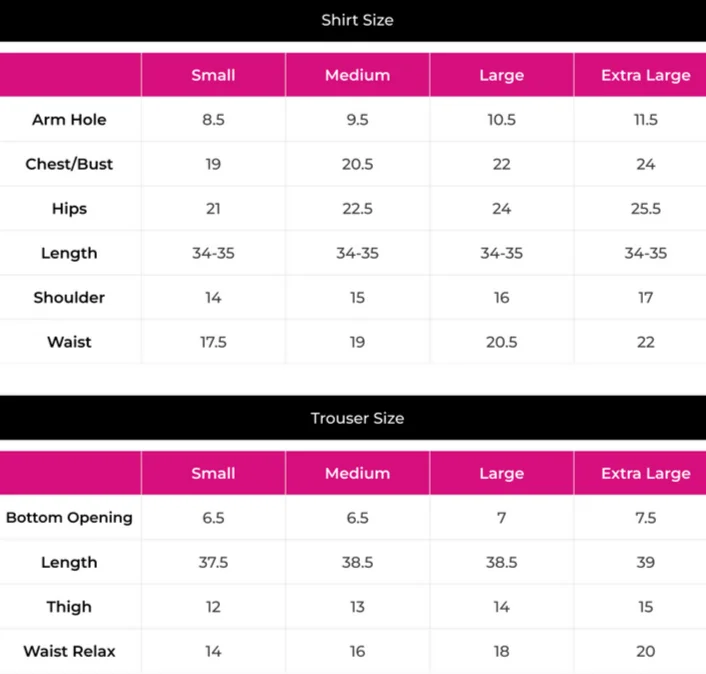Click the Medium Shoulder value 15

tap(357, 297)
